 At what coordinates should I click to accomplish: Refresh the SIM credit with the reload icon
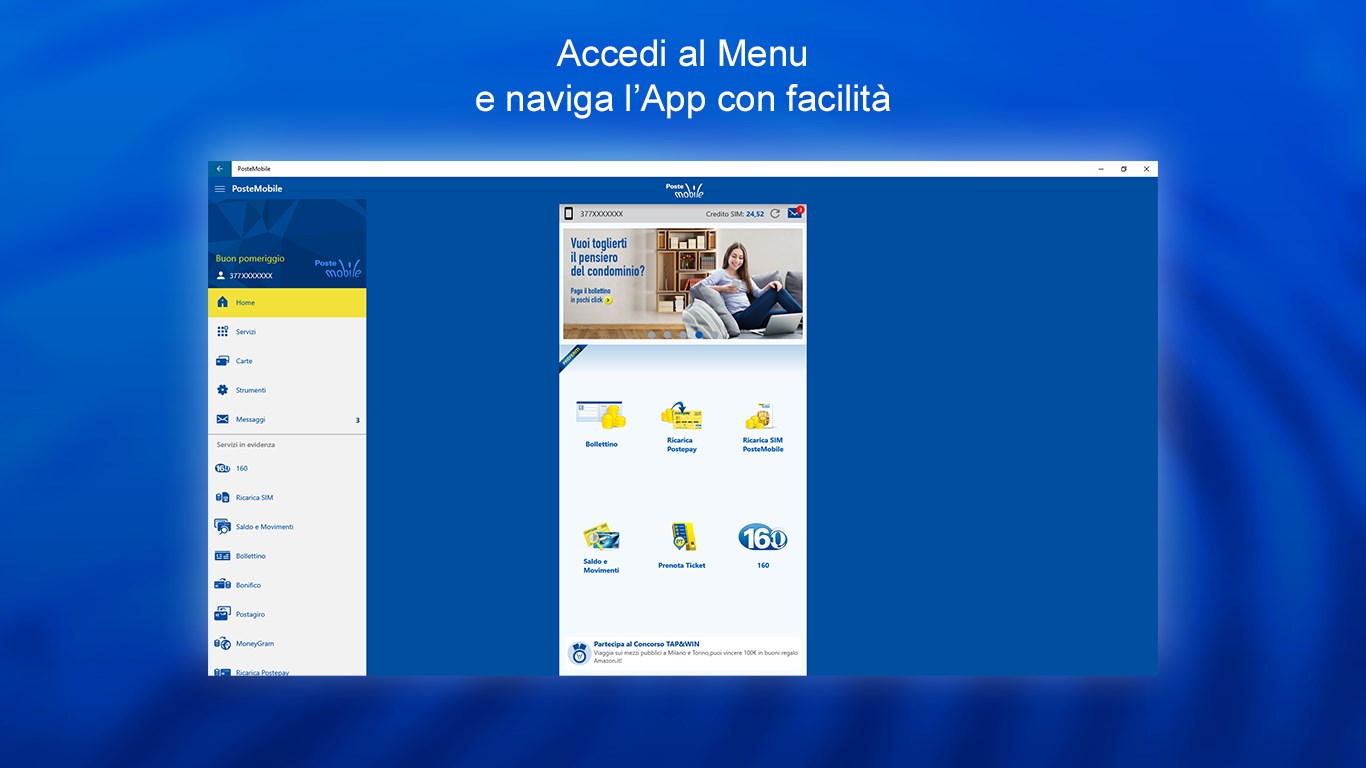[775, 214]
